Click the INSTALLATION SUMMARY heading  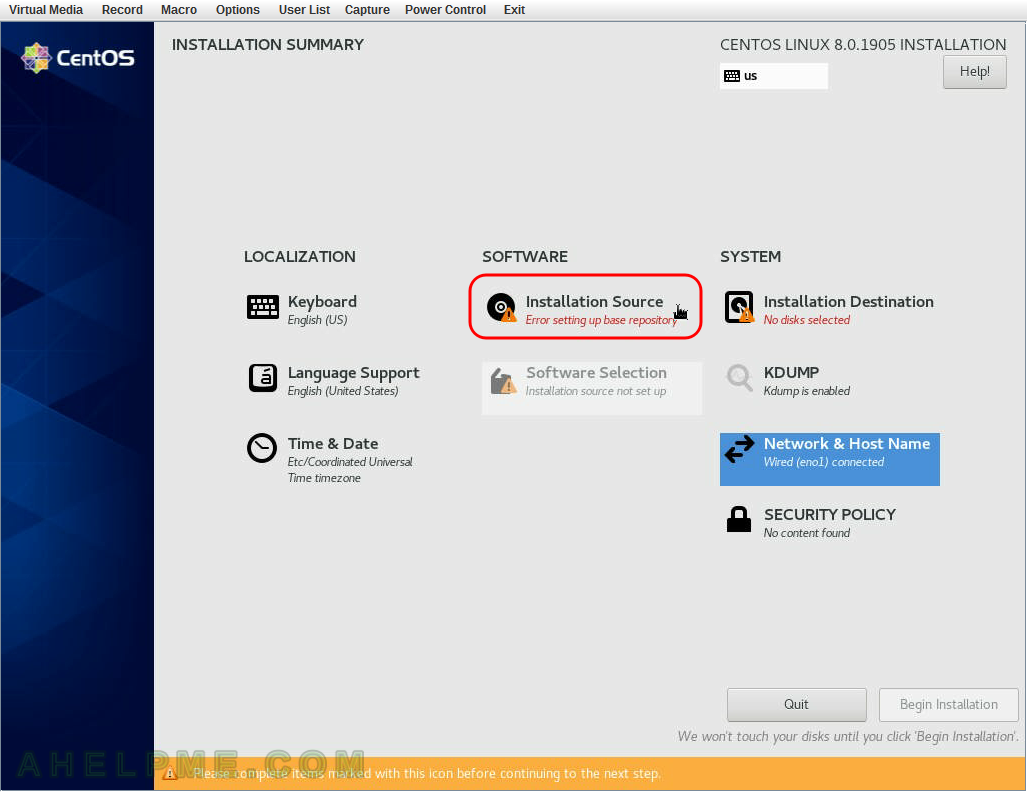pyautogui.click(x=267, y=45)
